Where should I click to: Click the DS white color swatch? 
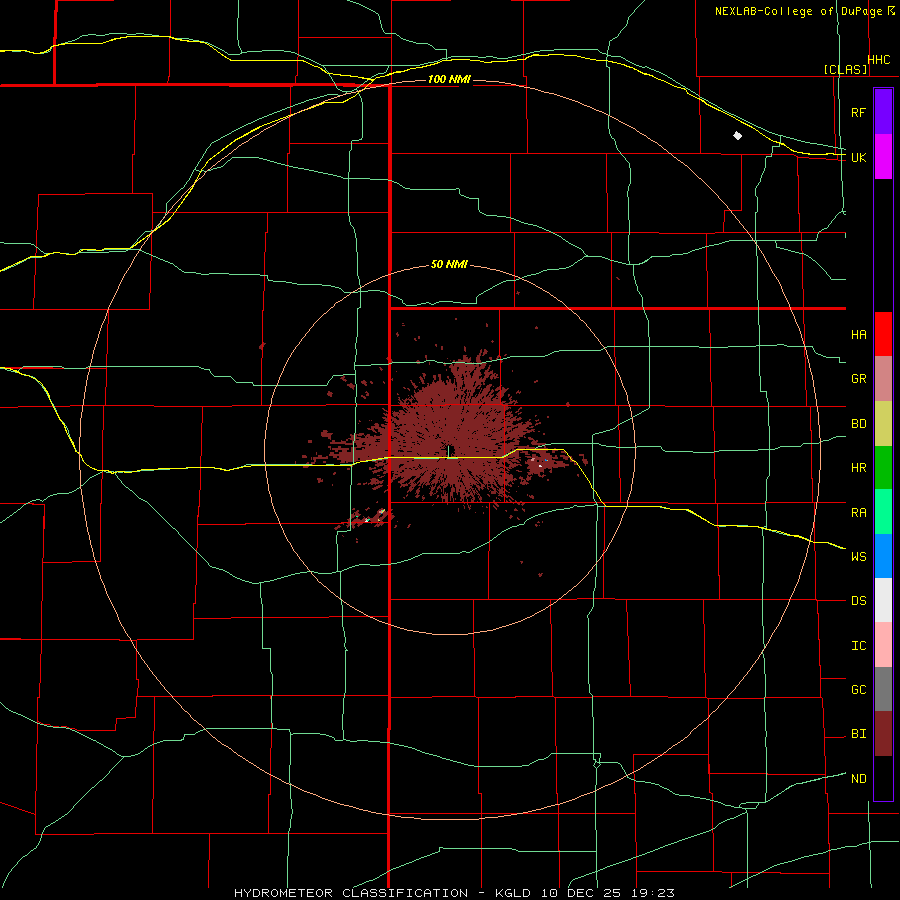click(x=883, y=600)
